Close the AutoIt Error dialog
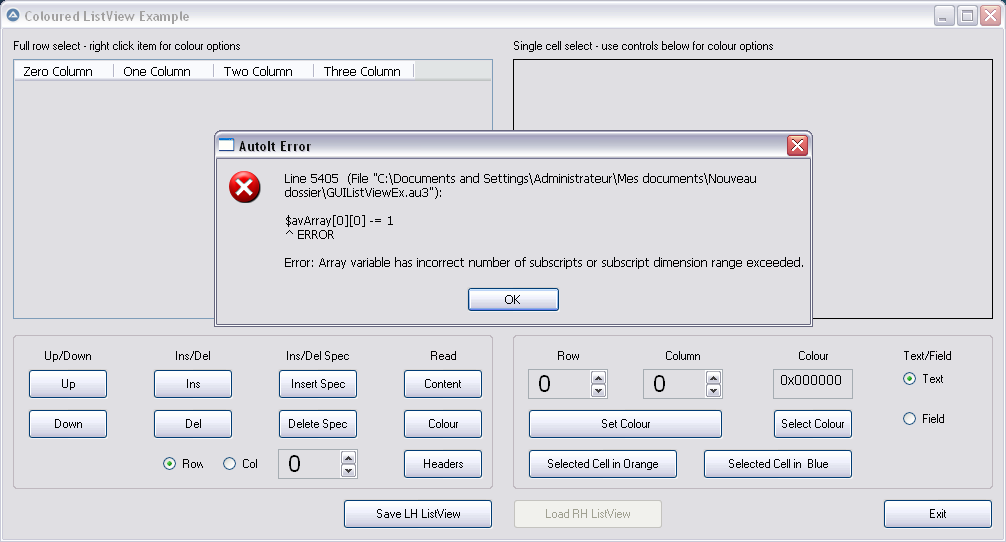The image size is (1006, 542). pos(797,146)
